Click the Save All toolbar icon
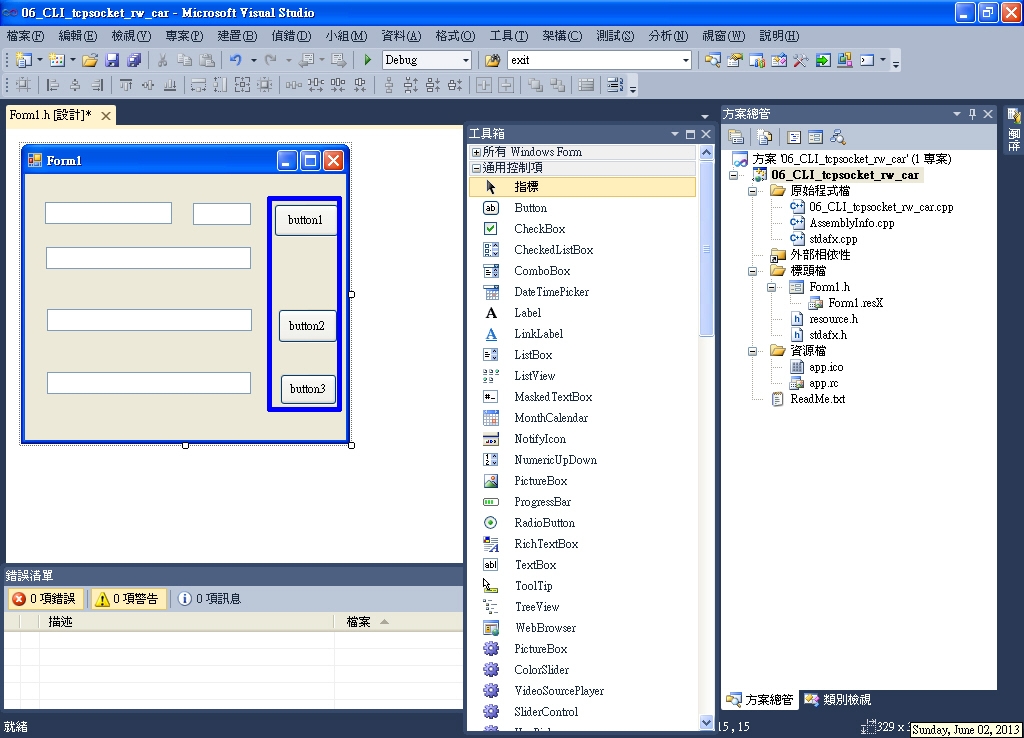This screenshot has width=1024, height=738. 136,60
